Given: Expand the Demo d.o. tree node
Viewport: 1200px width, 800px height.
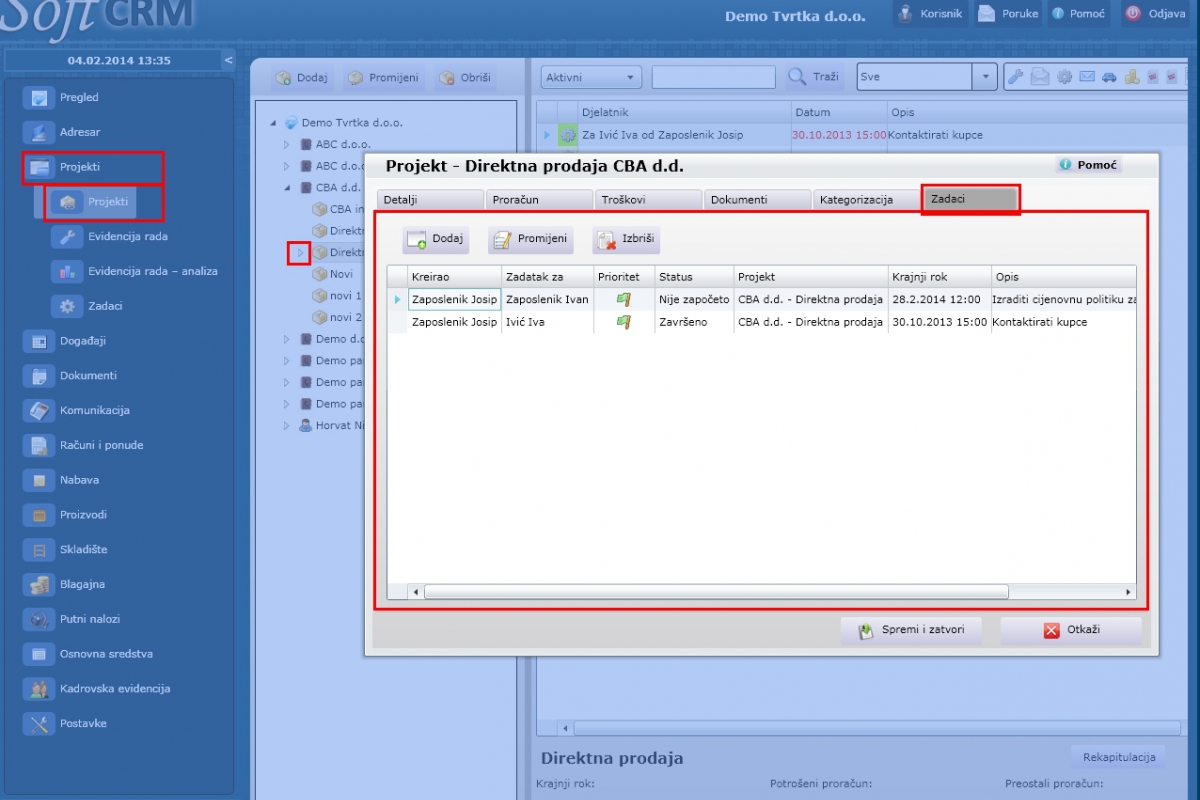Looking at the screenshot, I should 287,339.
